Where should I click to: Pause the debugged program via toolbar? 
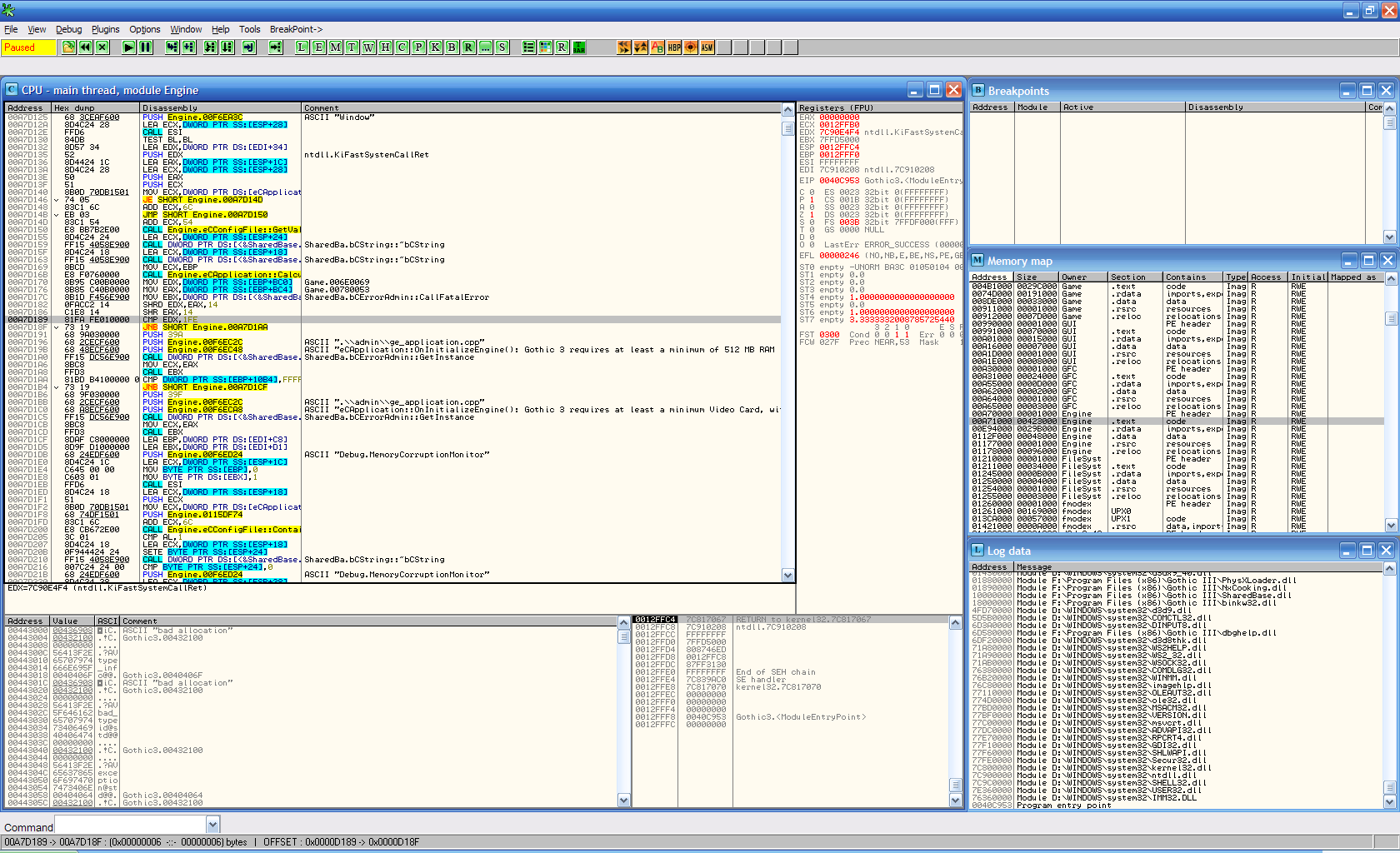pos(146,47)
